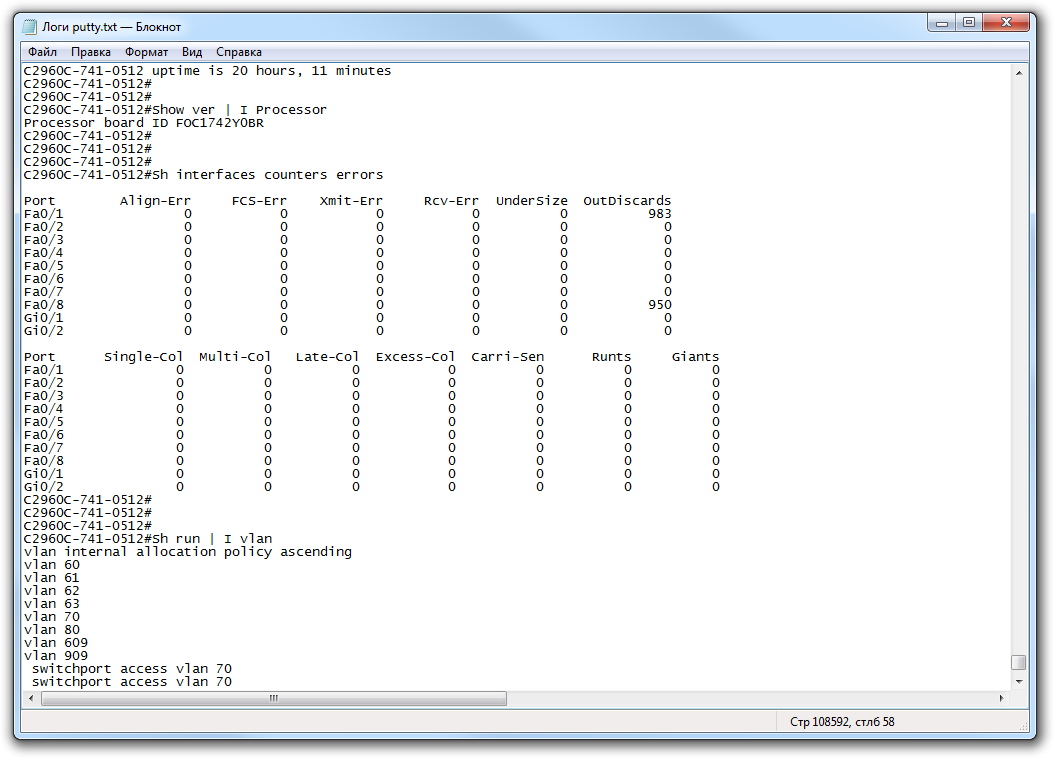The width and height of the screenshot is (1055, 759).
Task: Click the standalone line 'vlan 70'
Action: 52,617
